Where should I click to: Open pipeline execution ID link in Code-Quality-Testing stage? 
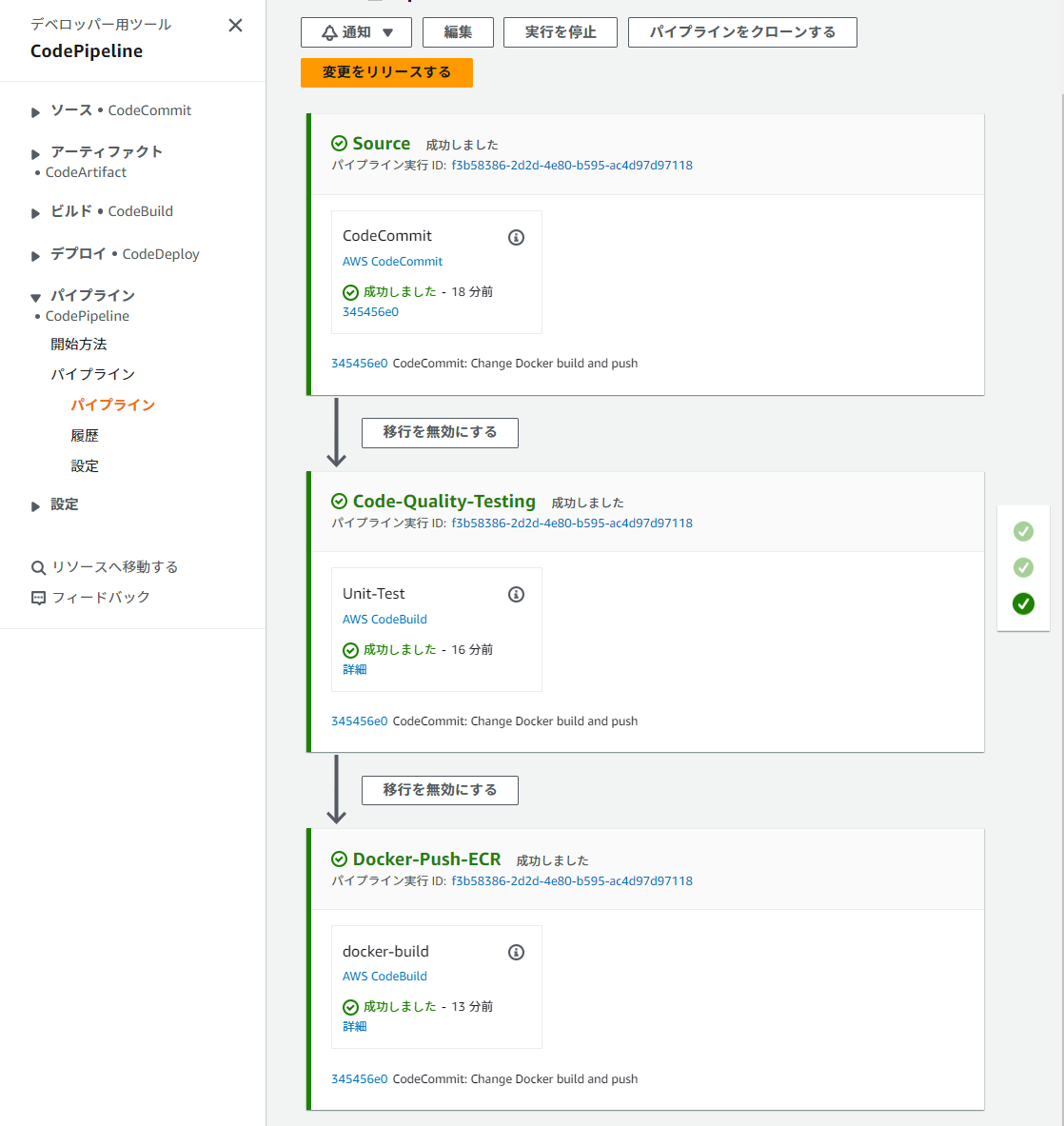(571, 523)
